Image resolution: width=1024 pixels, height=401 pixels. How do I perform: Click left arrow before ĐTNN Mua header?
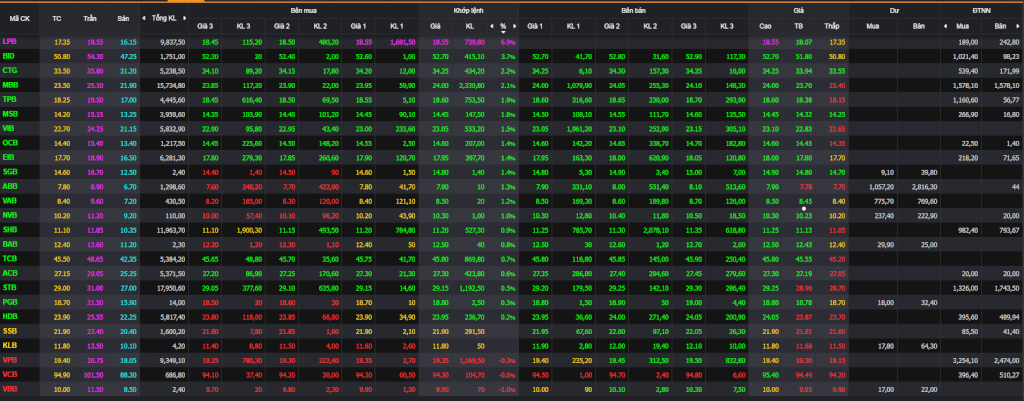(x=945, y=26)
